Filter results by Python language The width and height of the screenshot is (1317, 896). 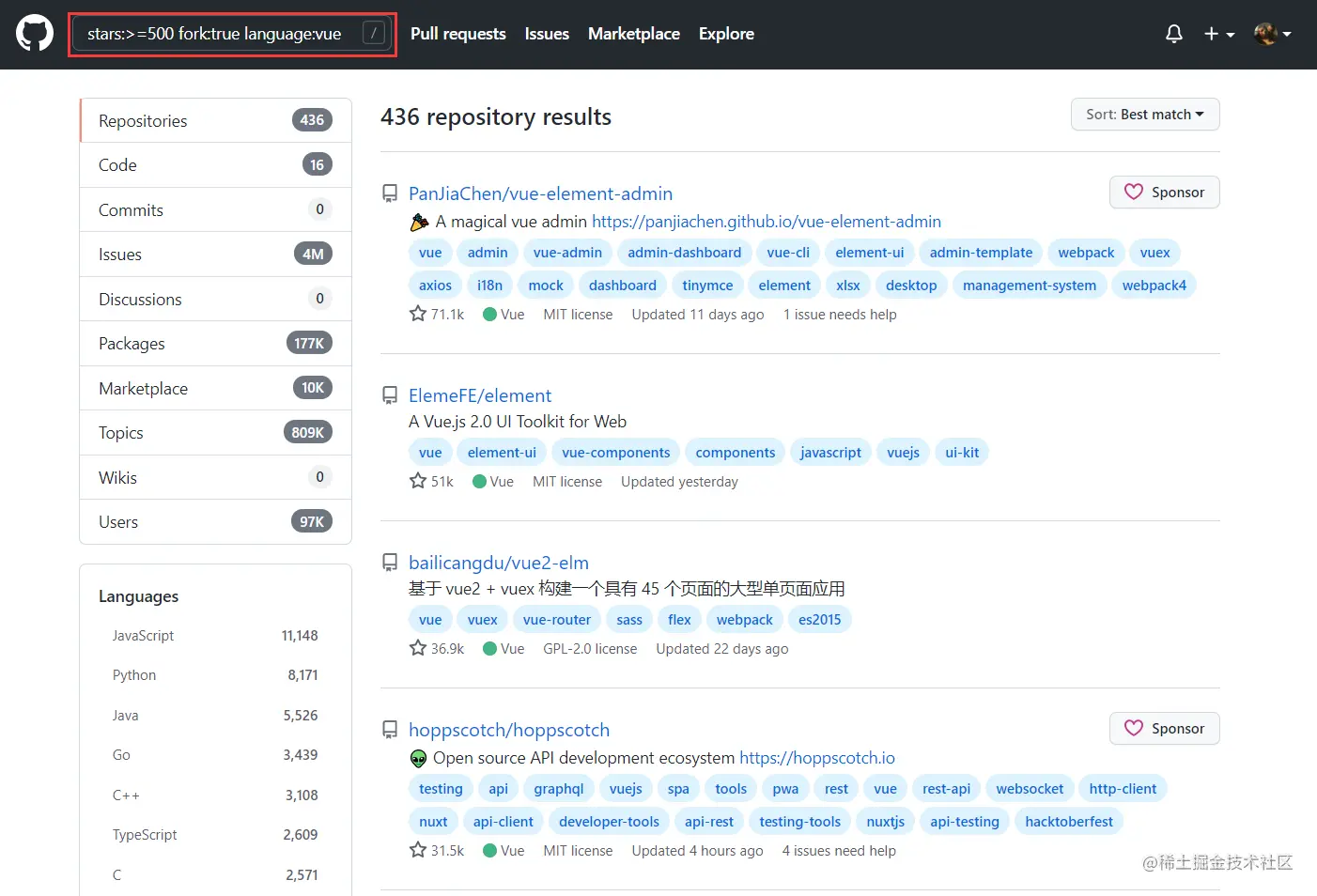215,675
